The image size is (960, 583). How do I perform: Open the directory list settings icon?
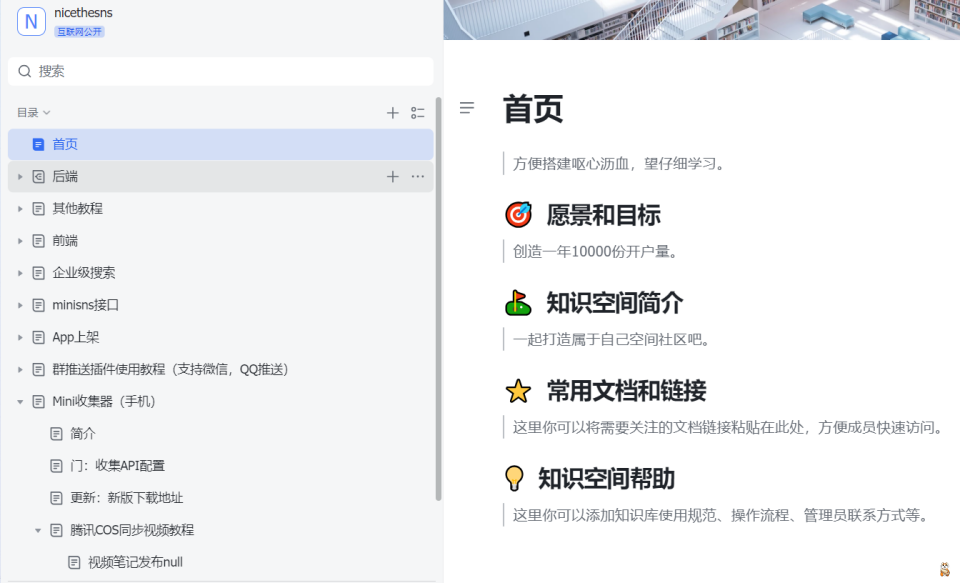pyautogui.click(x=418, y=113)
